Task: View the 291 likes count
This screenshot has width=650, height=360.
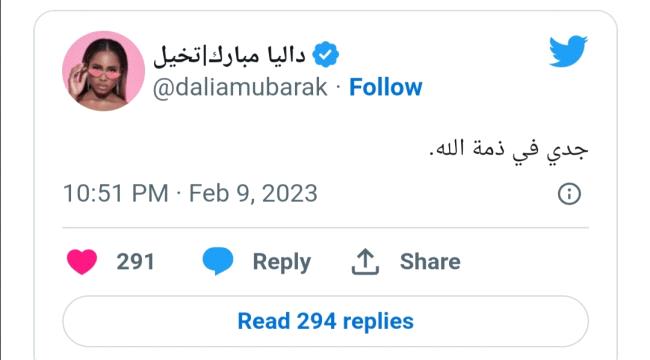Action: 135,262
